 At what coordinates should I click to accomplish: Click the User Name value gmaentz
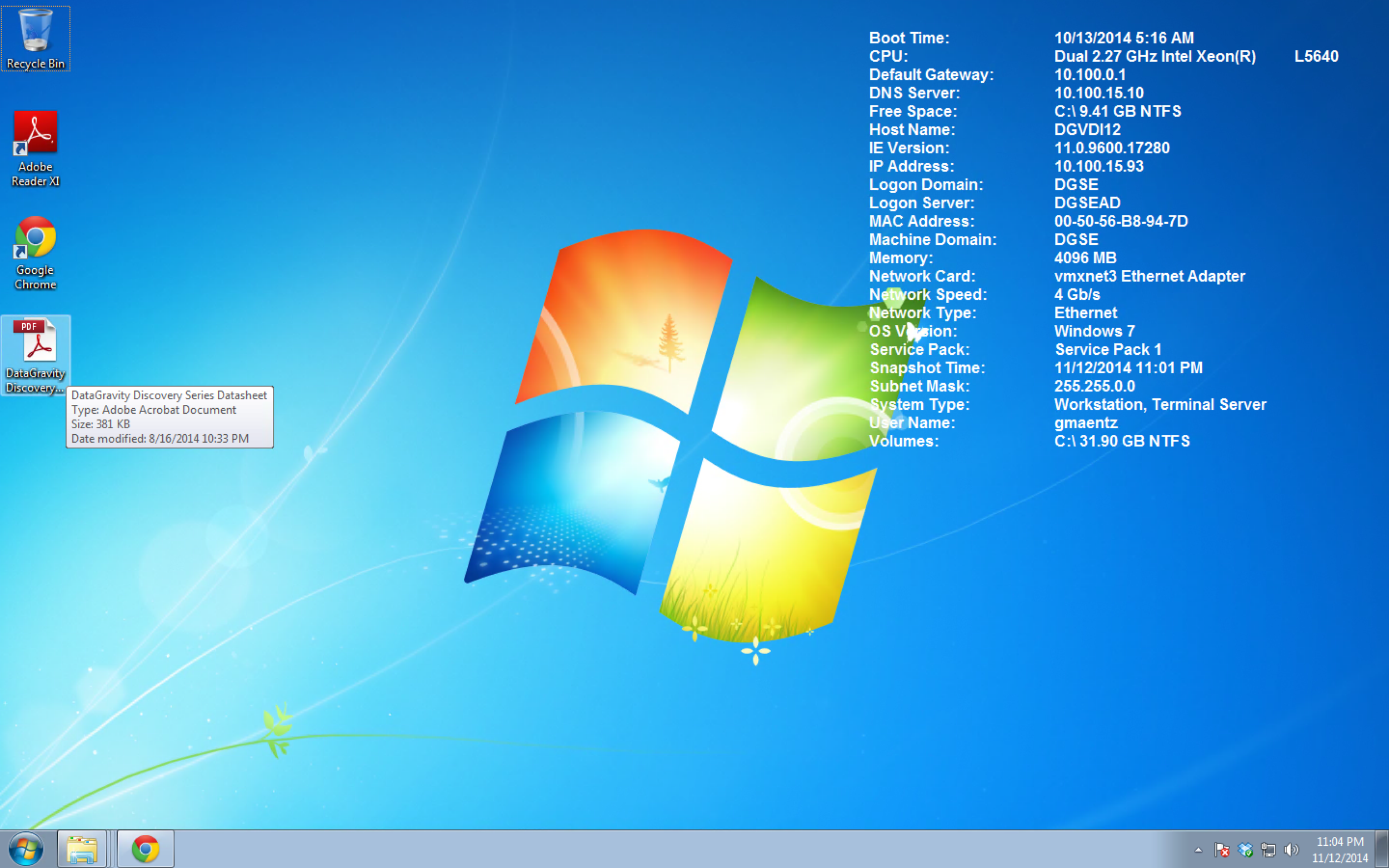(x=1086, y=423)
